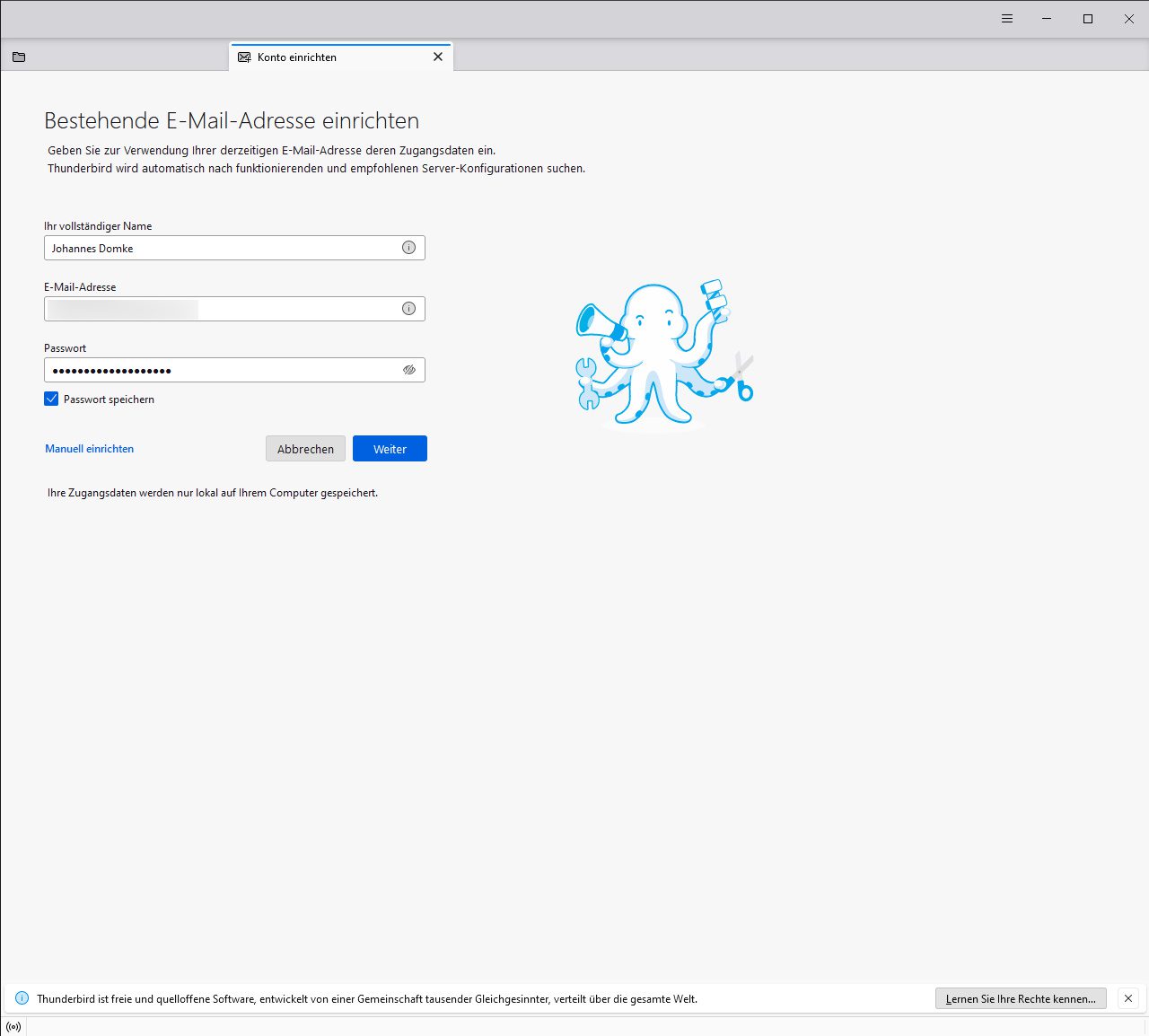Close the Konto einrichten tab
Screen dimensions: 1149x1036
click(x=438, y=57)
